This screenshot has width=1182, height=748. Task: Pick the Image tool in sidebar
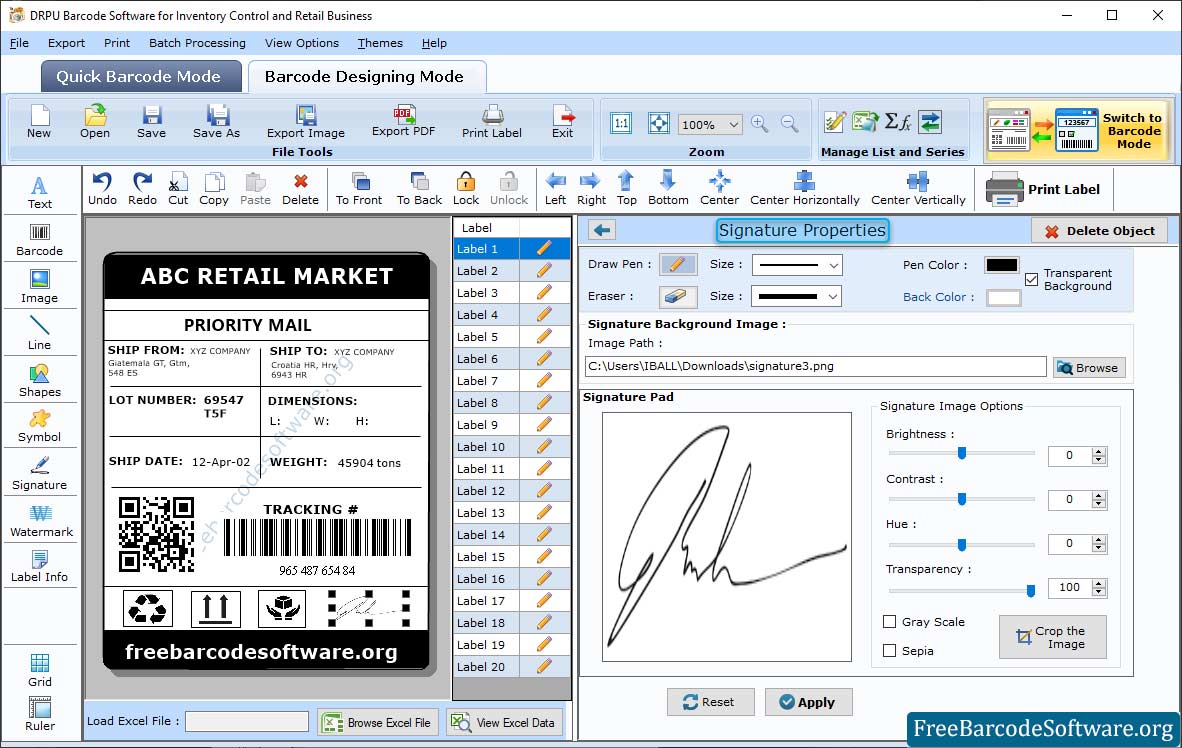pyautogui.click(x=40, y=287)
